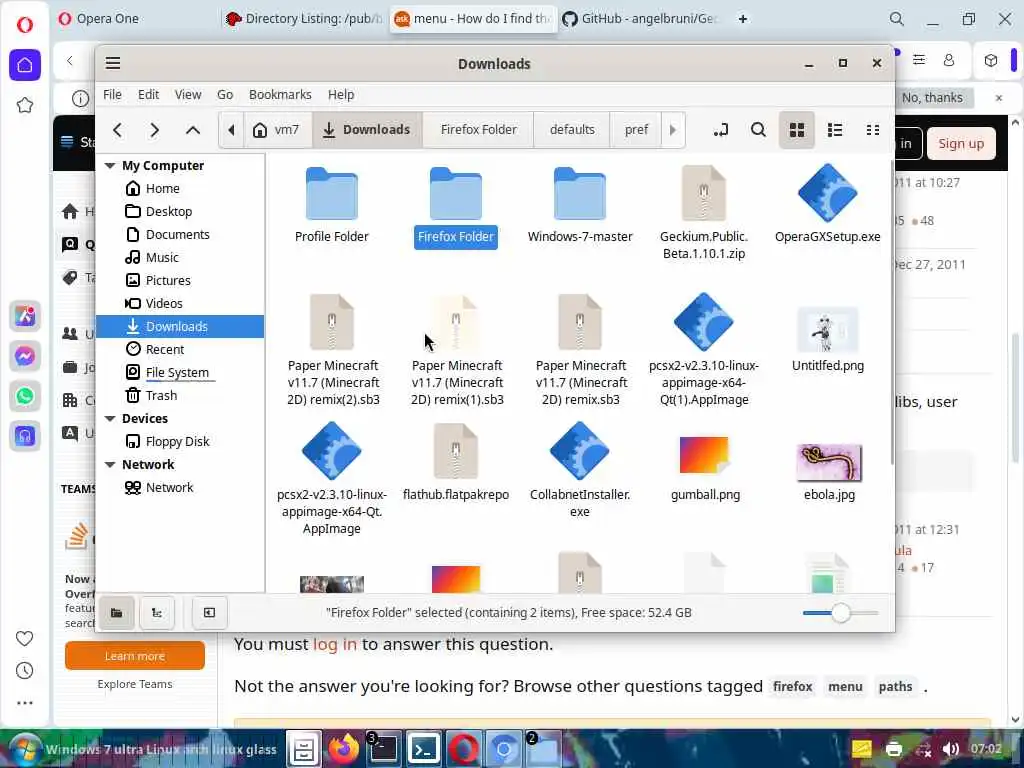1024x768 pixels.
Task: Go back with the left arrow
Action: pos(118,130)
